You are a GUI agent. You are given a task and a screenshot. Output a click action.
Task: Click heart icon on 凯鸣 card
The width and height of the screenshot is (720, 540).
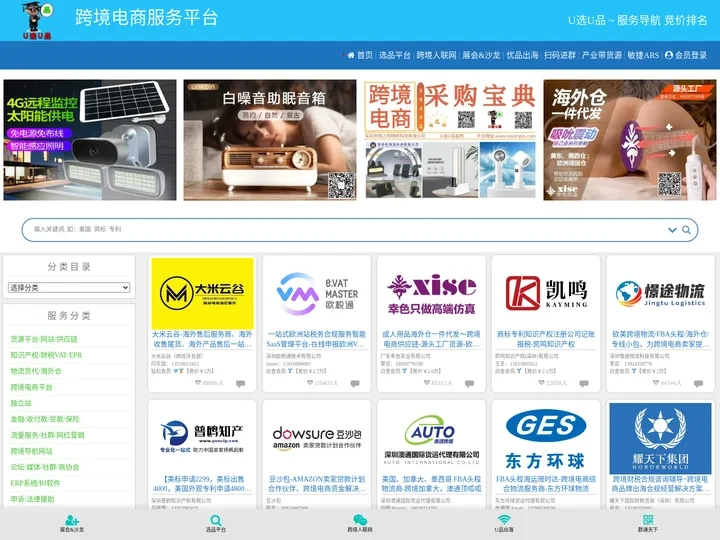[541, 382]
